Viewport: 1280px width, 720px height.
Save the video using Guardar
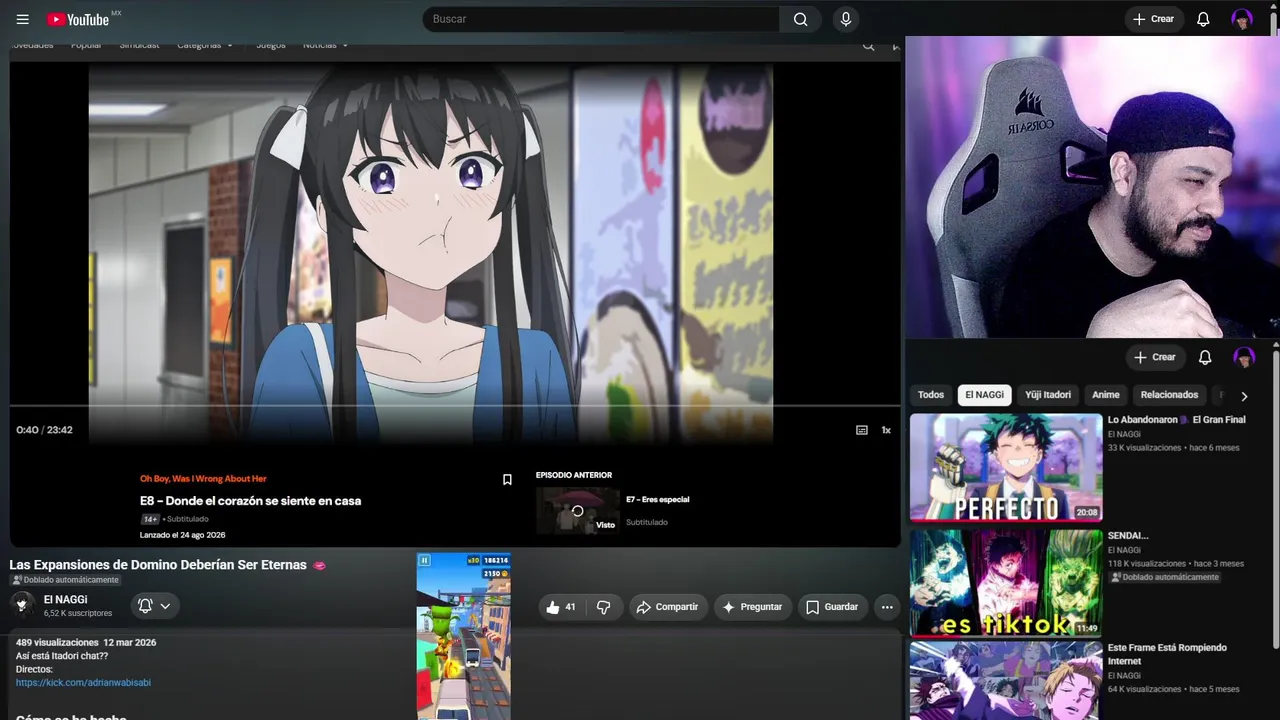point(832,607)
